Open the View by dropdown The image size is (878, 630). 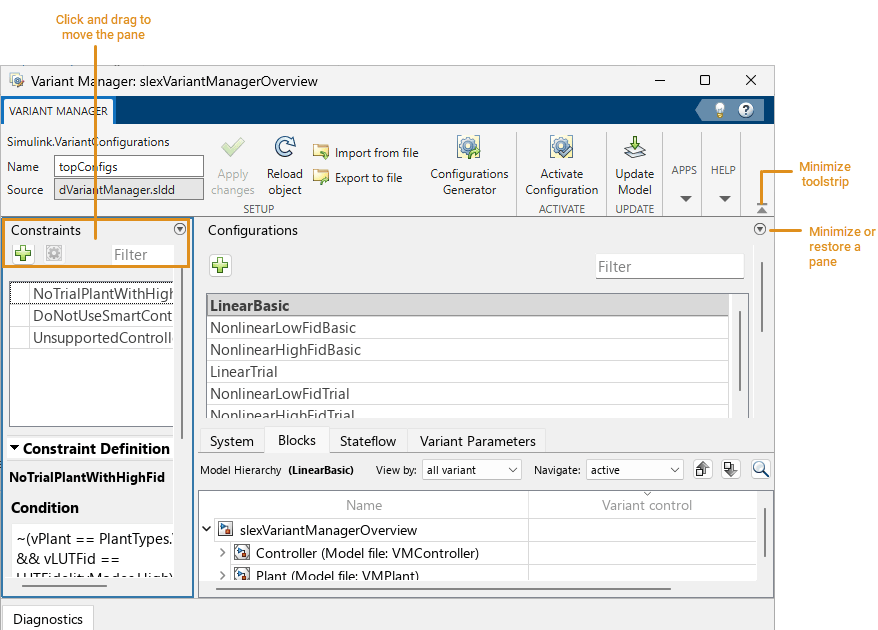(x=471, y=470)
